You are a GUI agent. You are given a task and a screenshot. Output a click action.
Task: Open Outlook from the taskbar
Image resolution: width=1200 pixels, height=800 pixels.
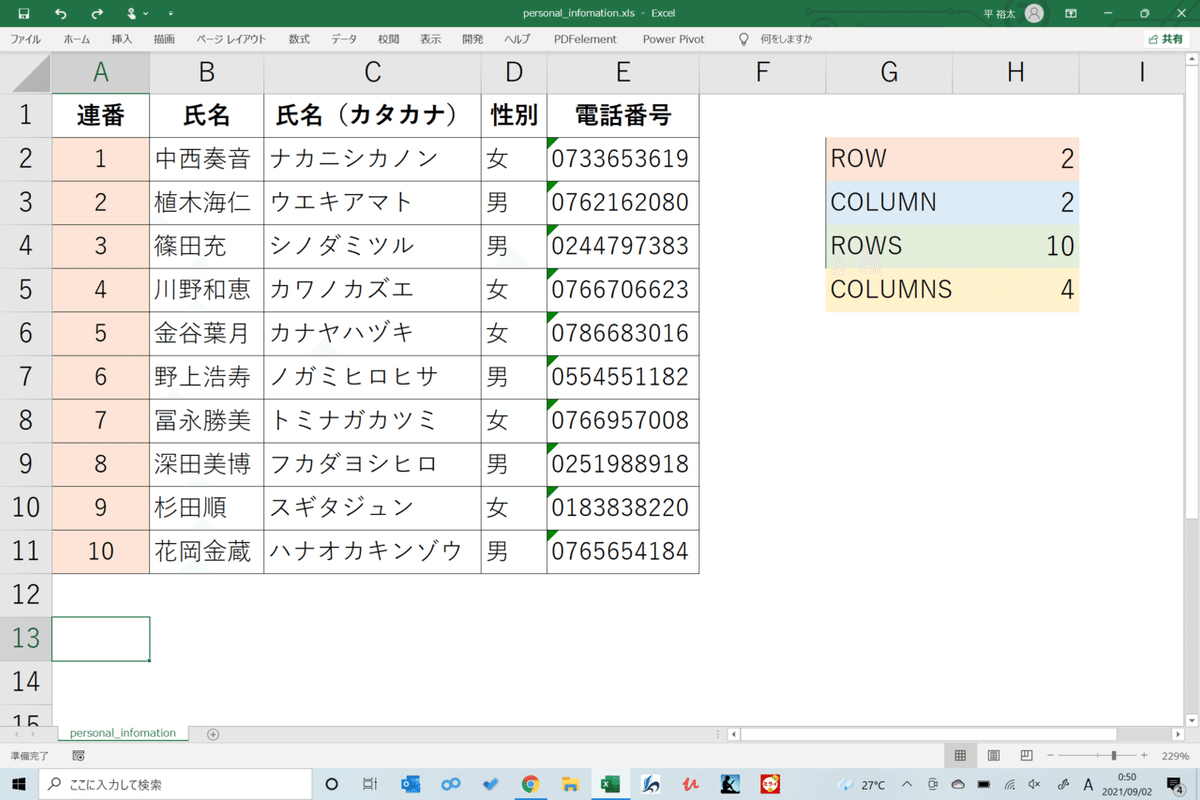tap(410, 784)
